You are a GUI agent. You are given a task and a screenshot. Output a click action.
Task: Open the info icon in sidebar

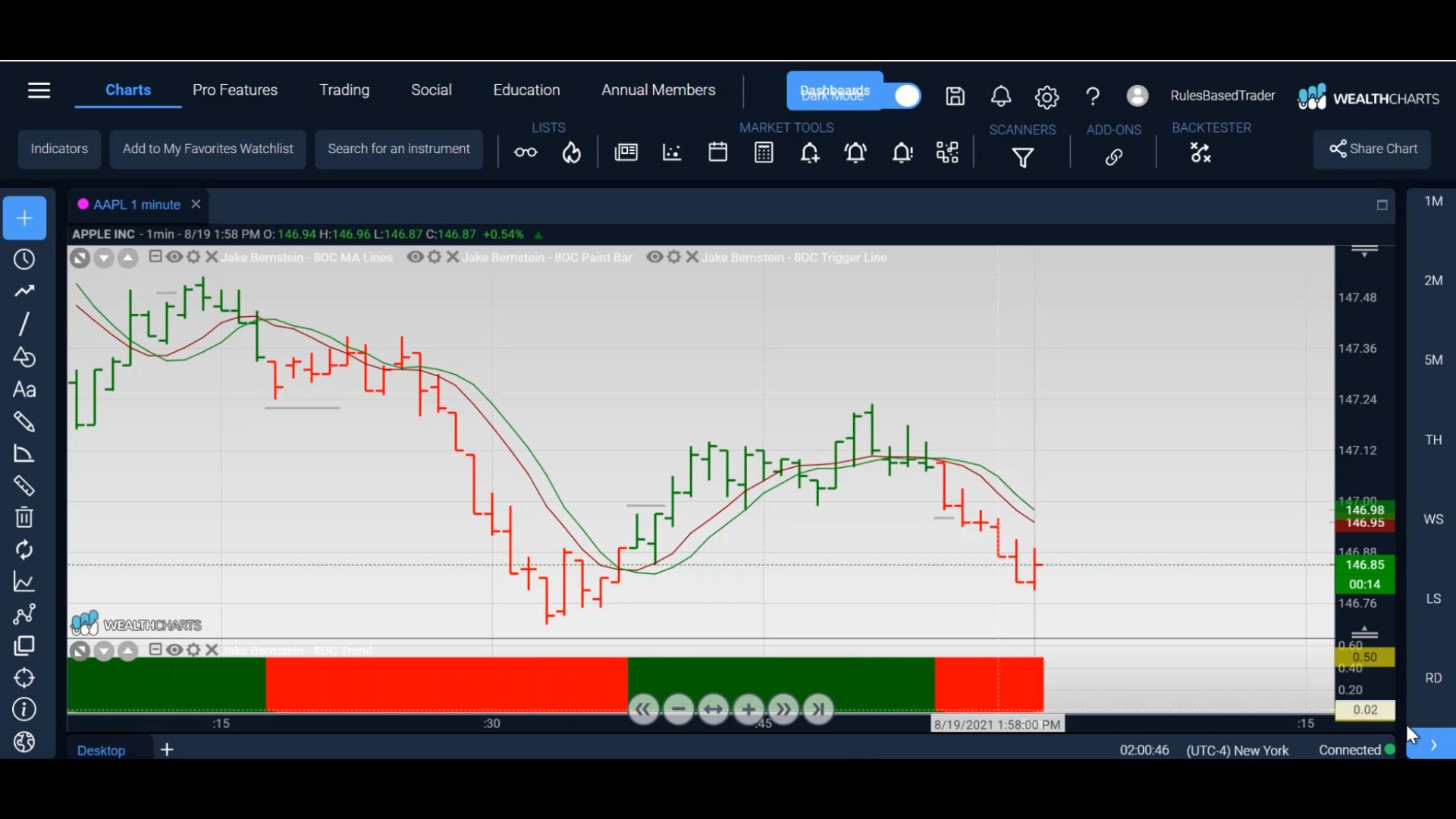(24, 710)
